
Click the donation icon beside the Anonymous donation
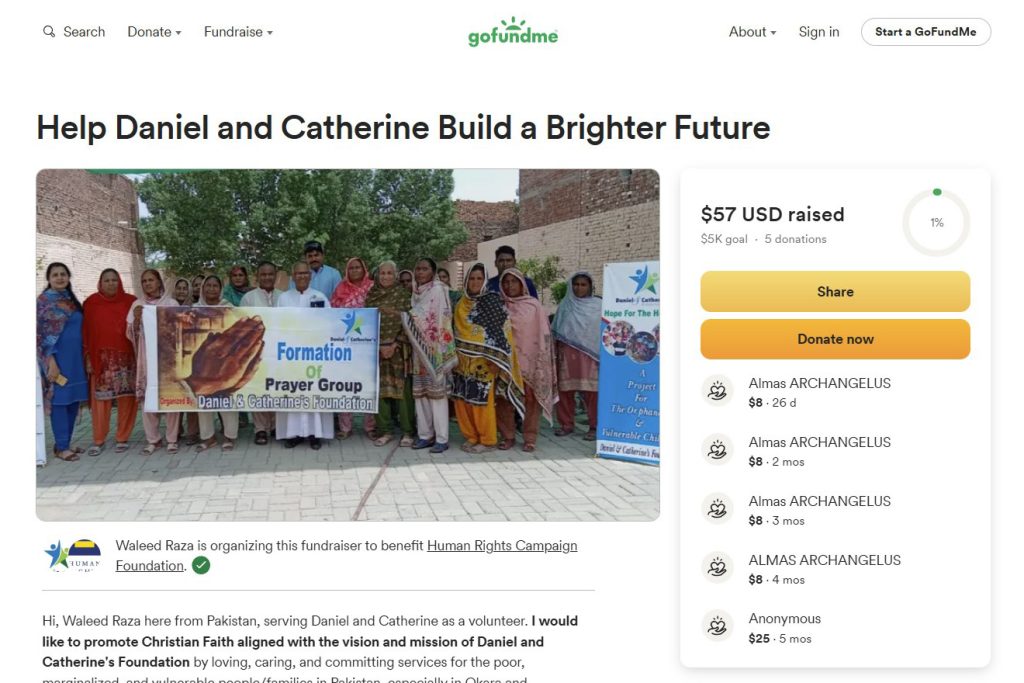(717, 628)
